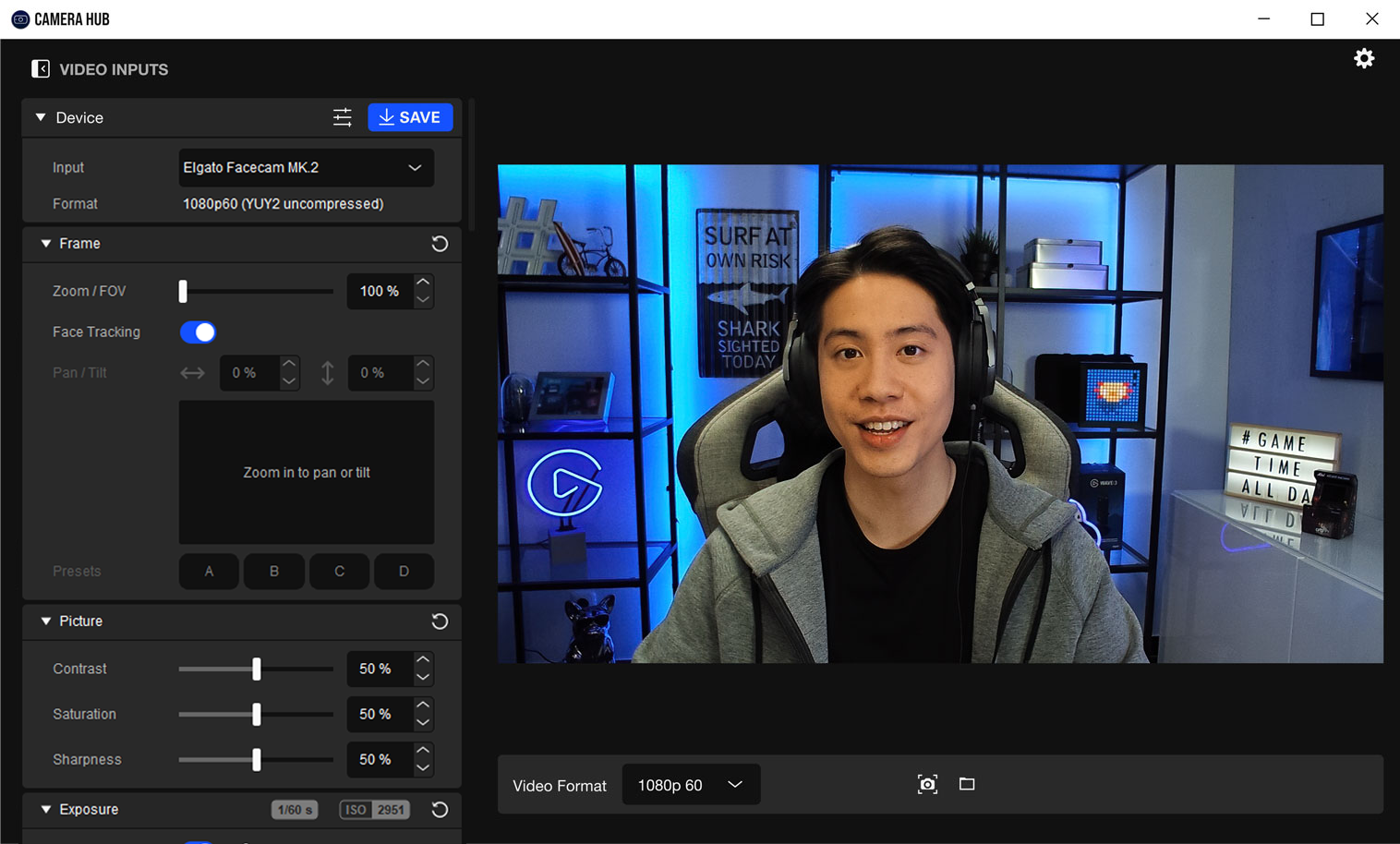
Task: Reset the Picture section
Action: pyautogui.click(x=440, y=621)
